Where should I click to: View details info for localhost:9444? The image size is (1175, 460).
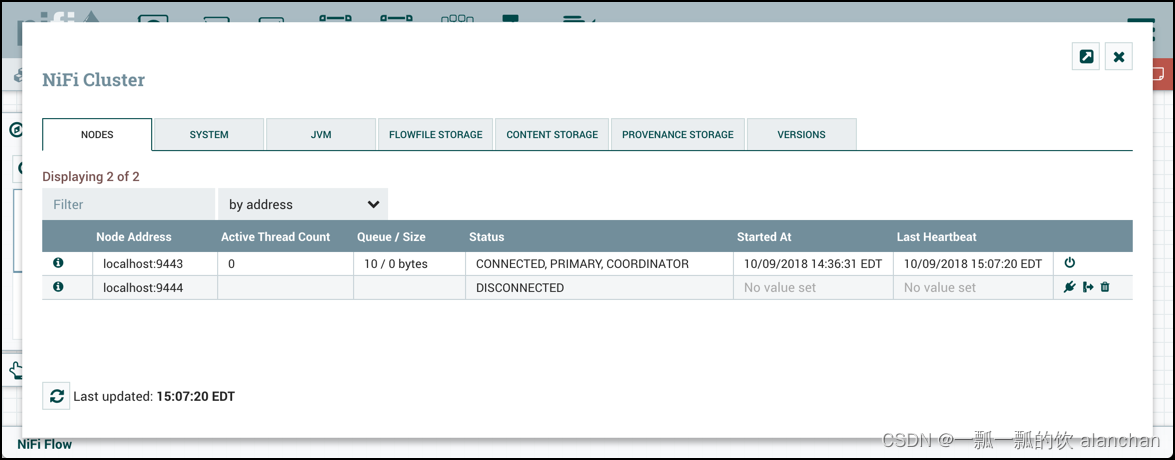pyautogui.click(x=58, y=287)
